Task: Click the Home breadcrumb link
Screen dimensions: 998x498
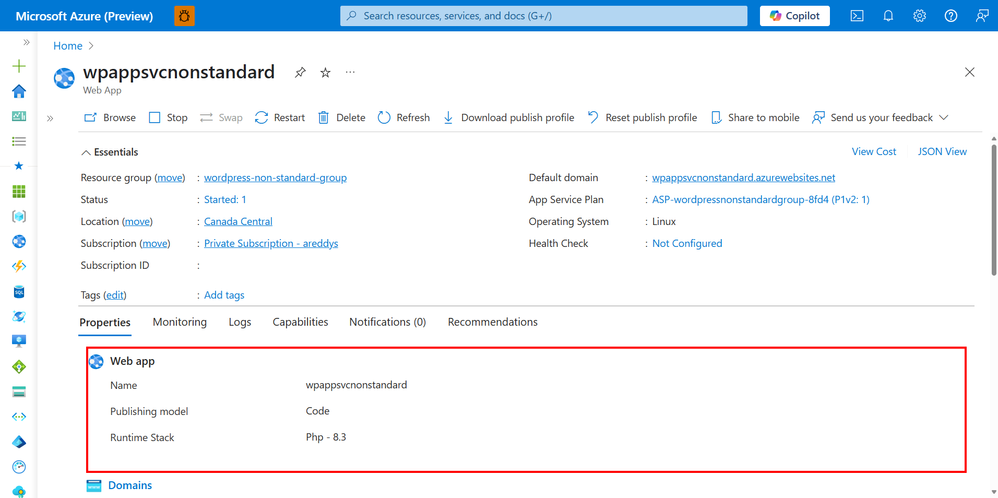Action: click(67, 46)
